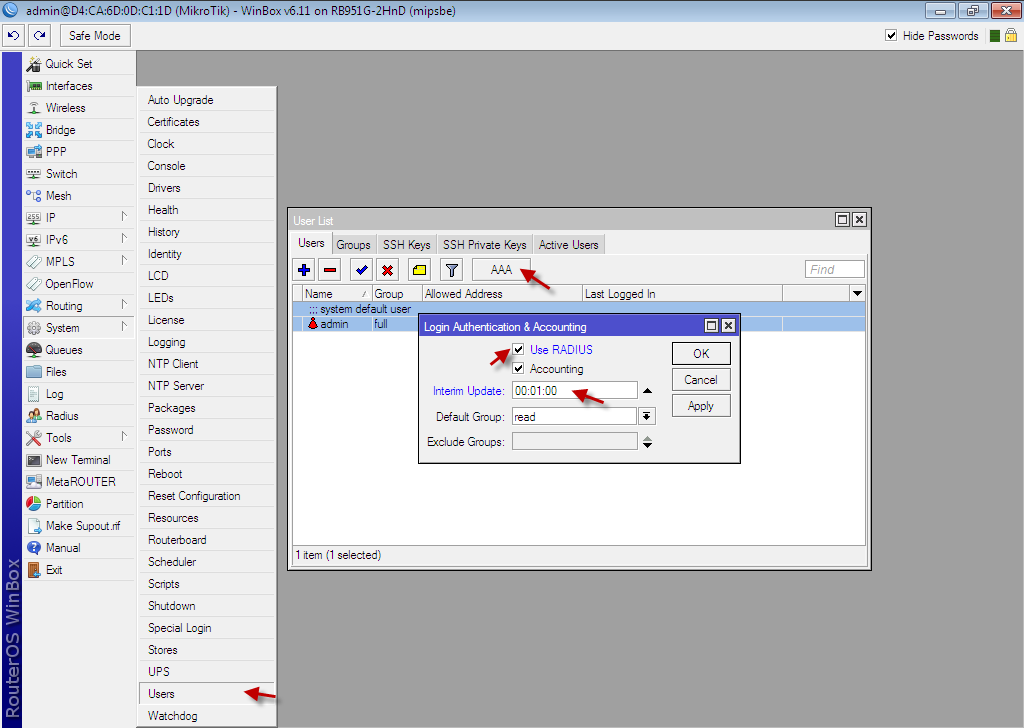Screen dimensions: 1024x728
Task: Toggle Hide Passwords checkbox
Action: [891, 35]
